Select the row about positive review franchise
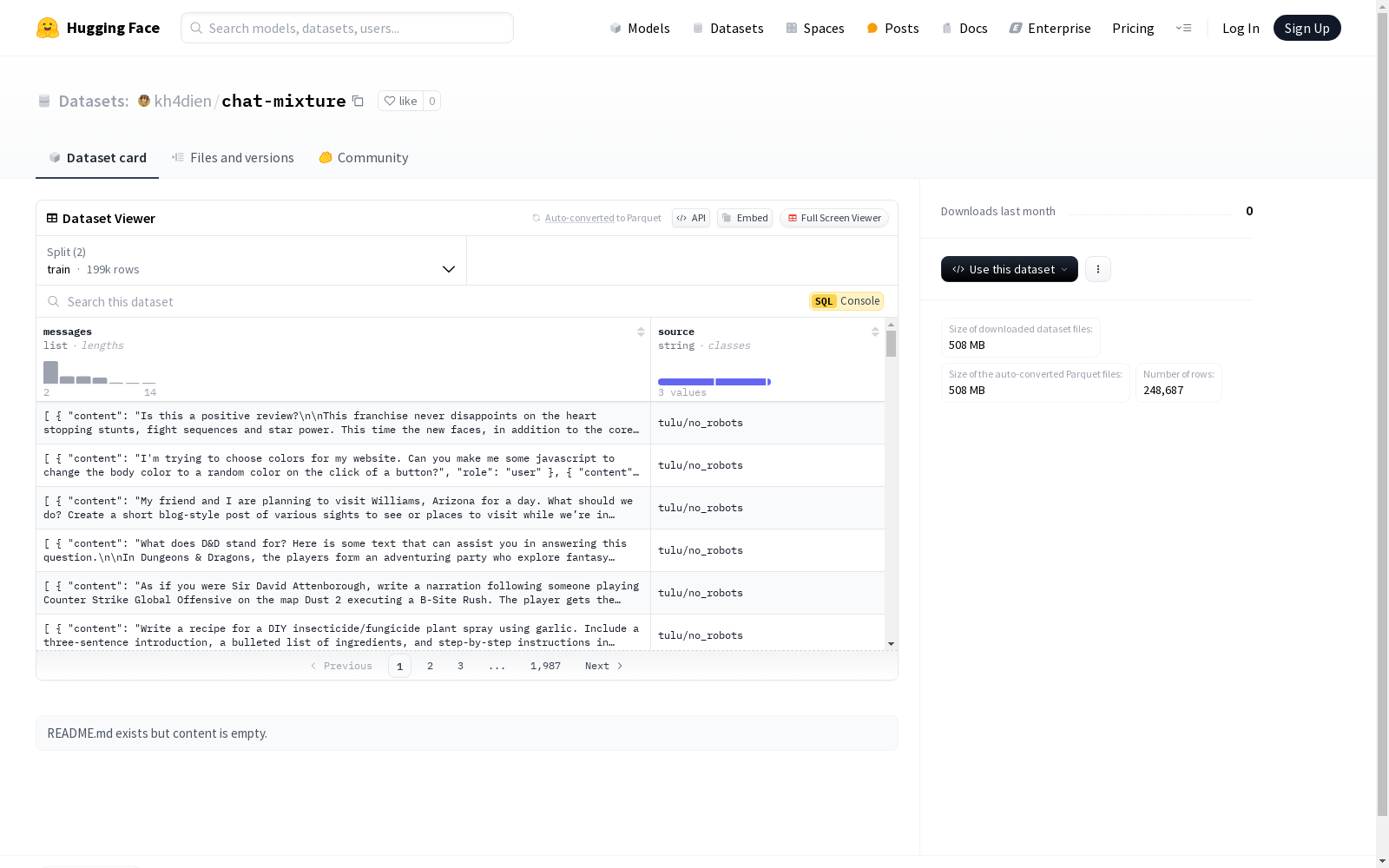 [460, 423]
